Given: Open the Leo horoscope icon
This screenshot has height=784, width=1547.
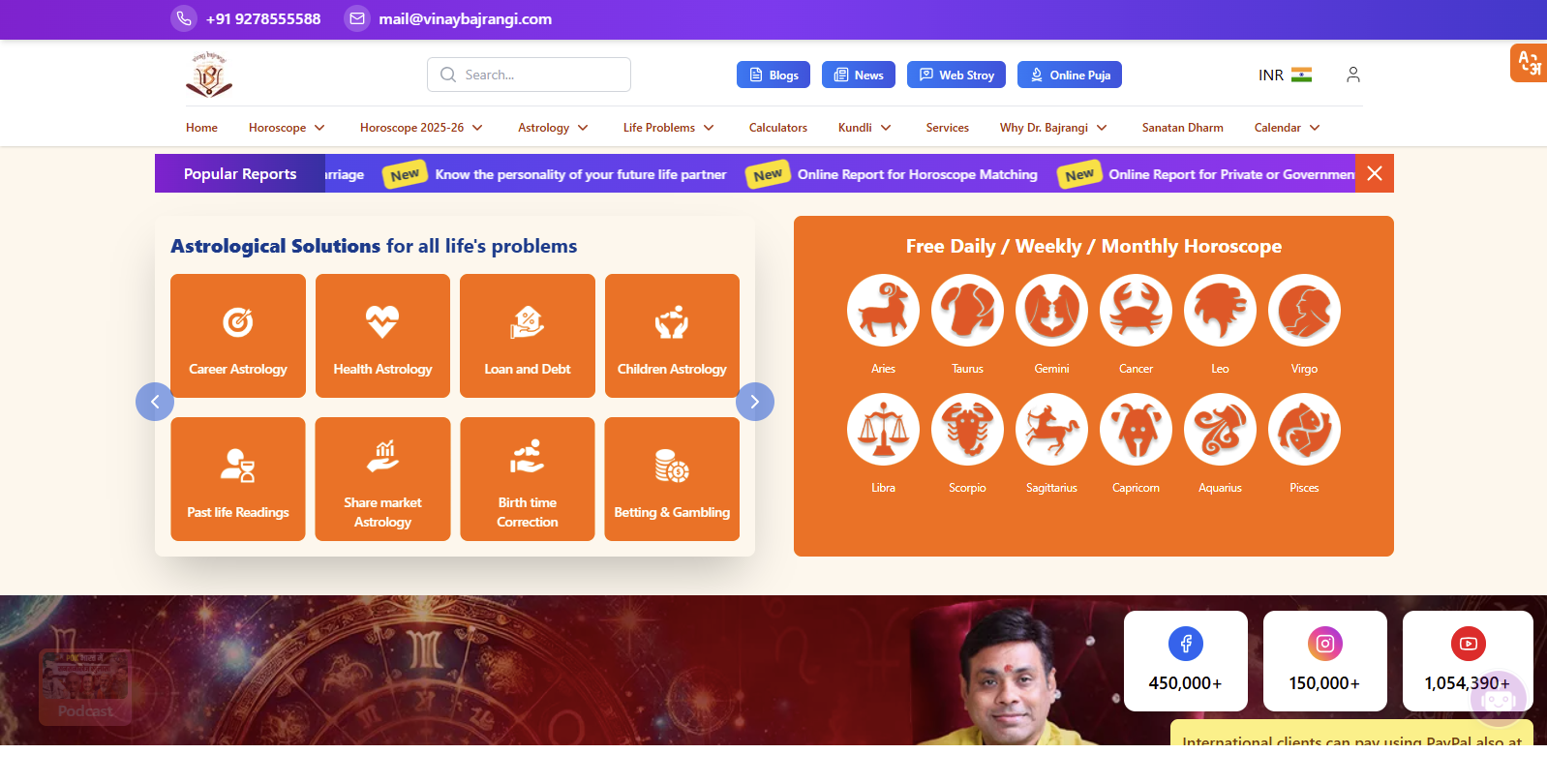Looking at the screenshot, I should tap(1220, 311).
